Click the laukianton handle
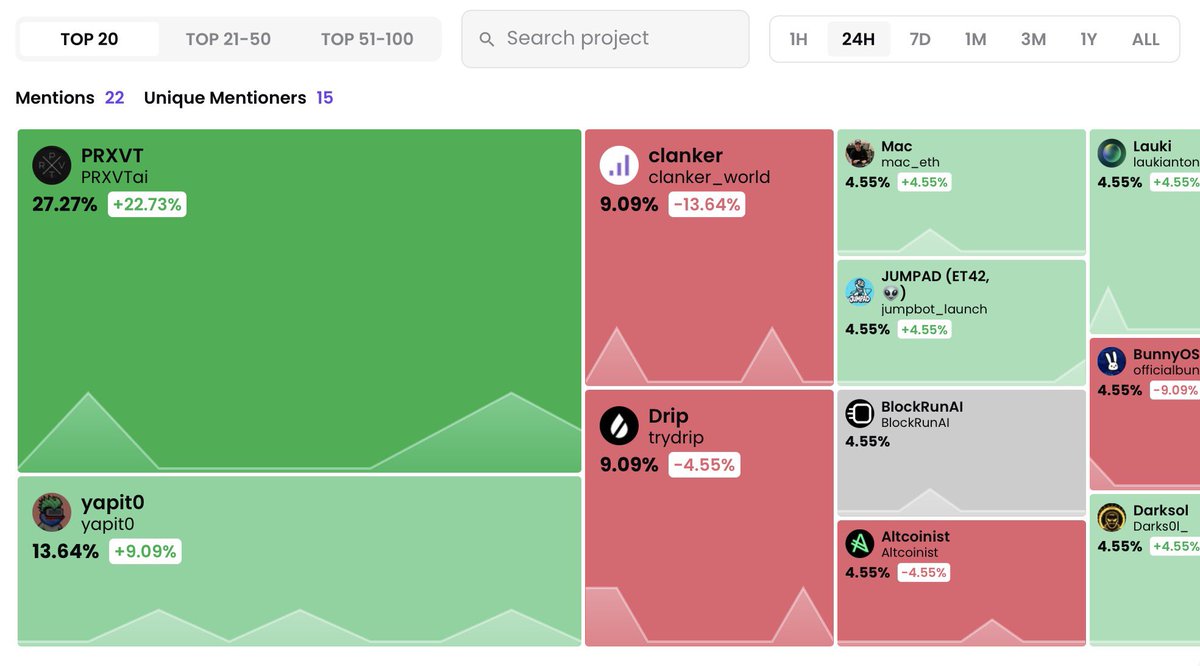The width and height of the screenshot is (1200, 666). point(1166,162)
